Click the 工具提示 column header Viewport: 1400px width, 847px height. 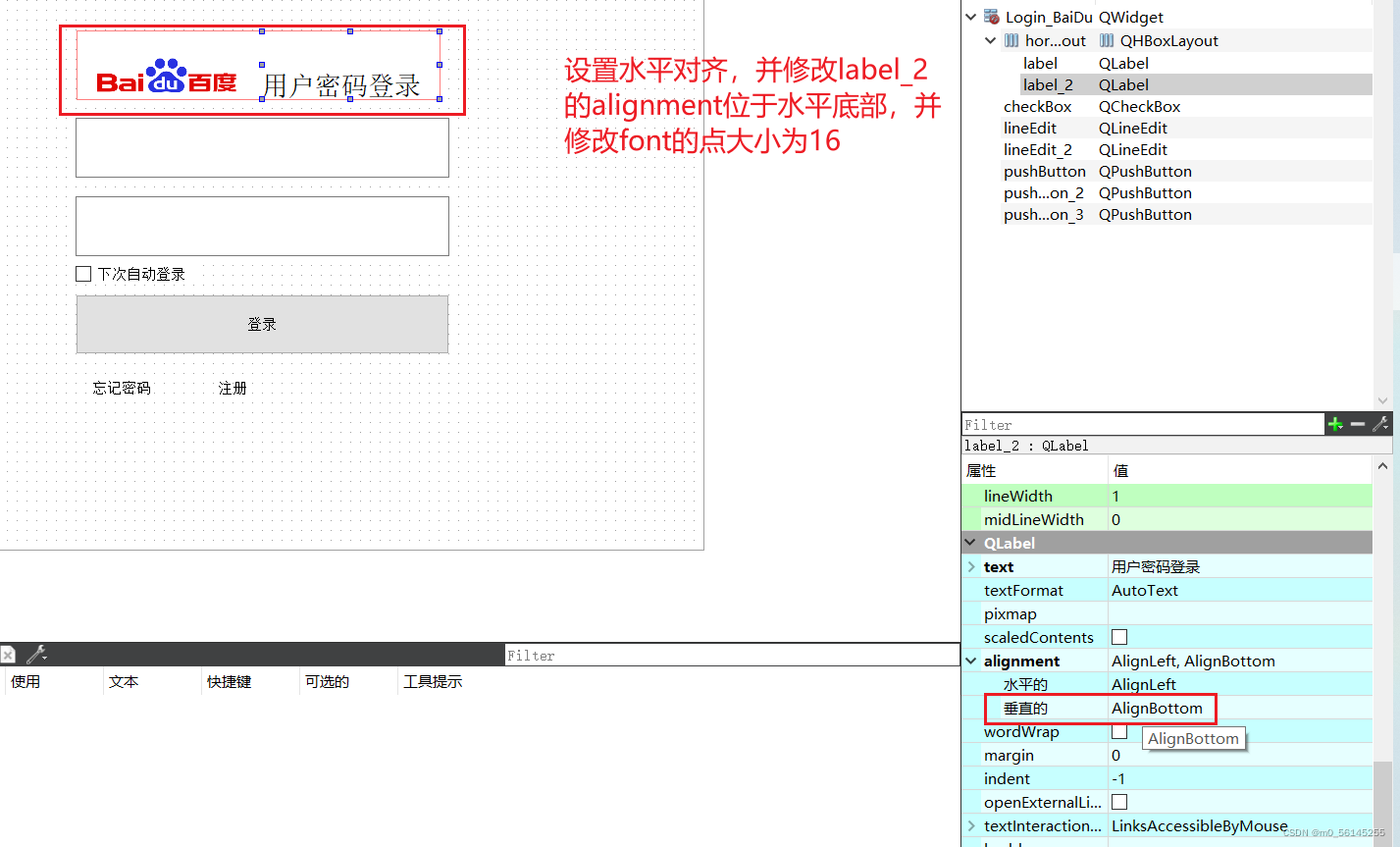[x=433, y=681]
